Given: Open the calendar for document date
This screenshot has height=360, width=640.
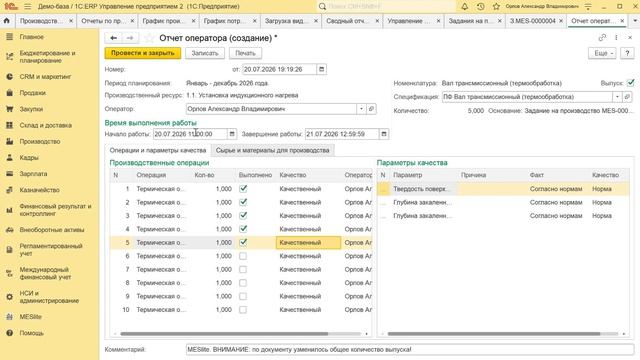Looking at the screenshot, I should click(322, 69).
